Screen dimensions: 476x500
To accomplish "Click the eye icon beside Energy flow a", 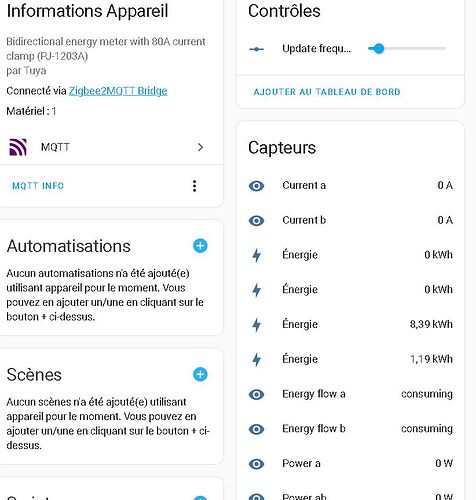I will point(256,394).
